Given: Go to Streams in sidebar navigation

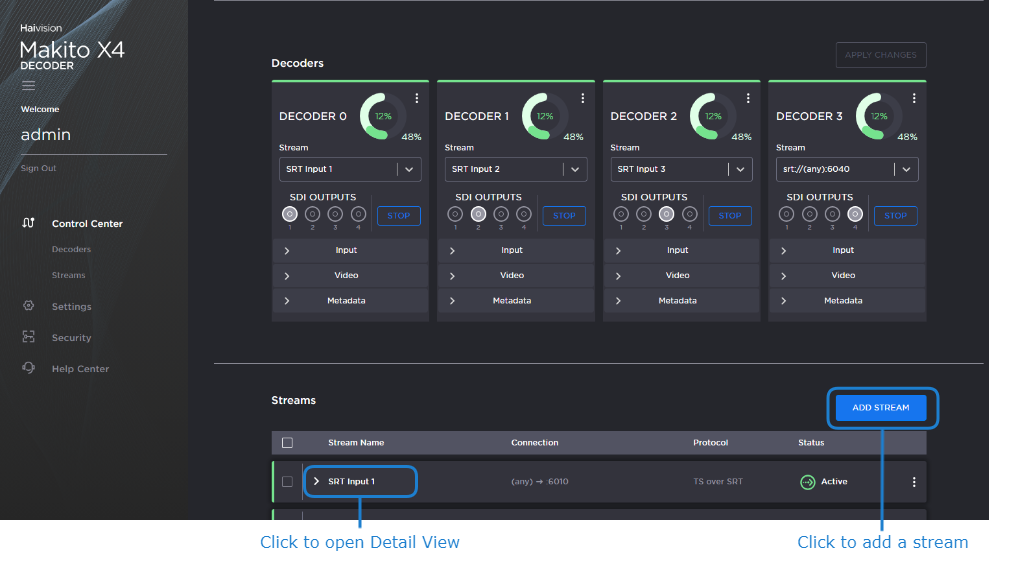Looking at the screenshot, I should [69, 275].
